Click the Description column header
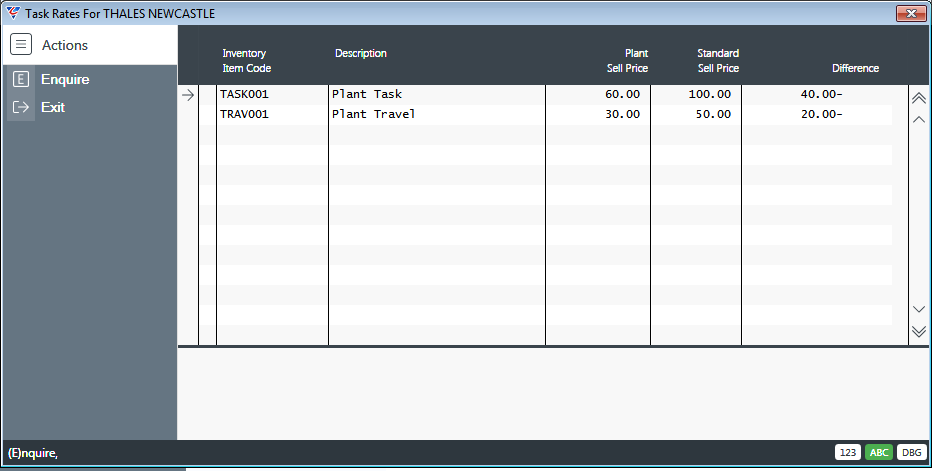 tap(361, 53)
